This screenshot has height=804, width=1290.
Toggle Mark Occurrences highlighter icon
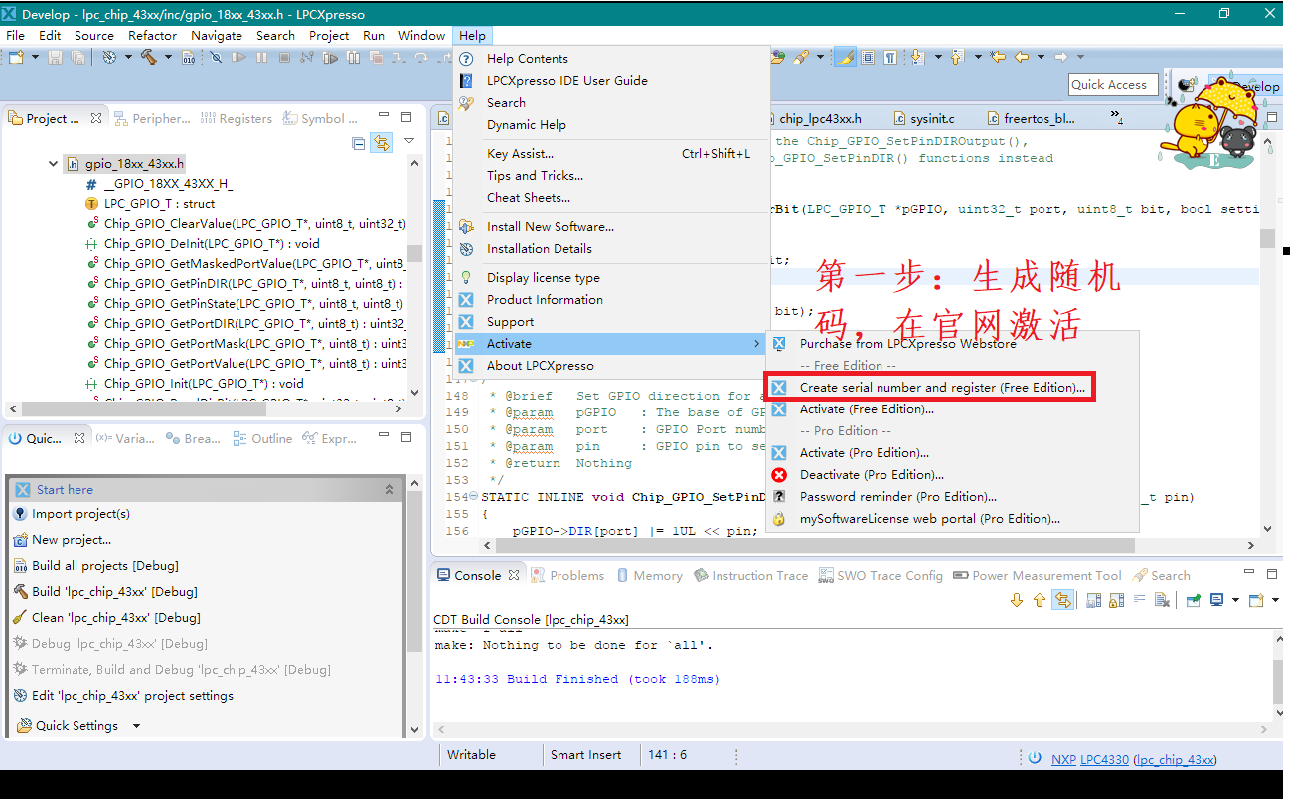pos(845,58)
